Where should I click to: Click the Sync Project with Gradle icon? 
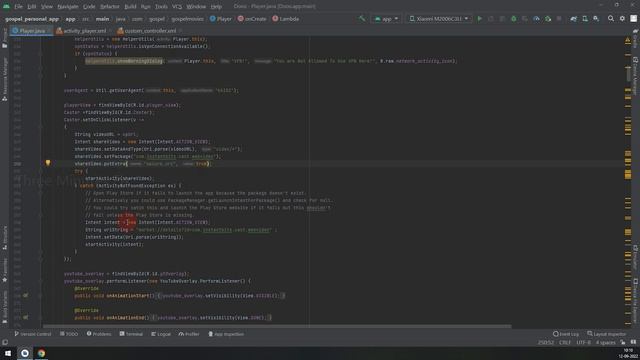(x=573, y=19)
